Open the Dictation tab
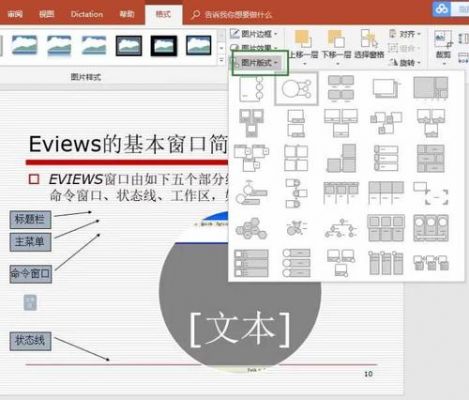The image size is (469, 400). [x=87, y=14]
